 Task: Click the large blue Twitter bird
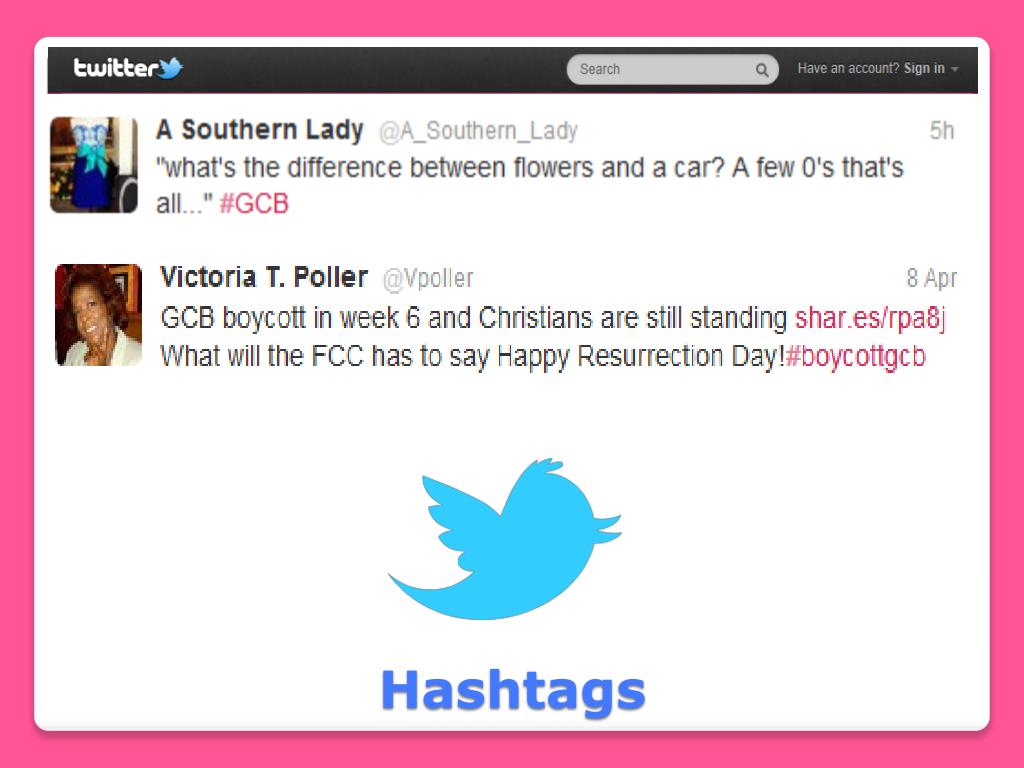click(x=504, y=539)
